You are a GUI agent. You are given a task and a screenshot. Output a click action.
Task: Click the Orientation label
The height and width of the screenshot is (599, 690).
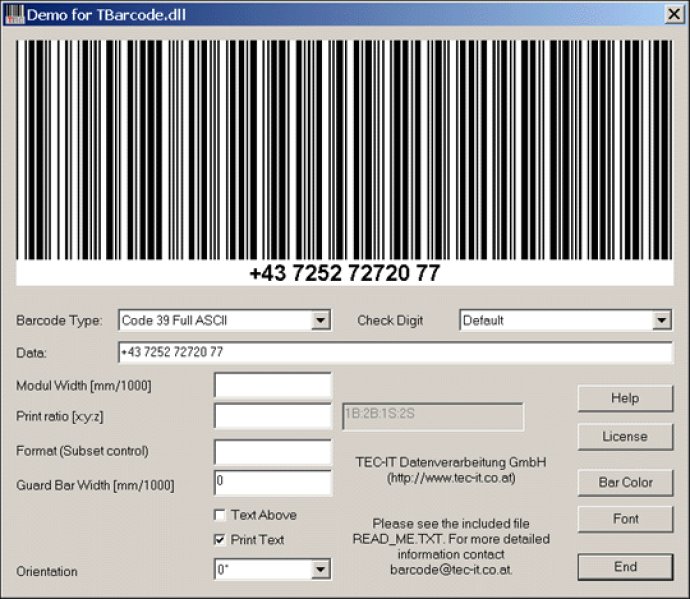(47, 571)
